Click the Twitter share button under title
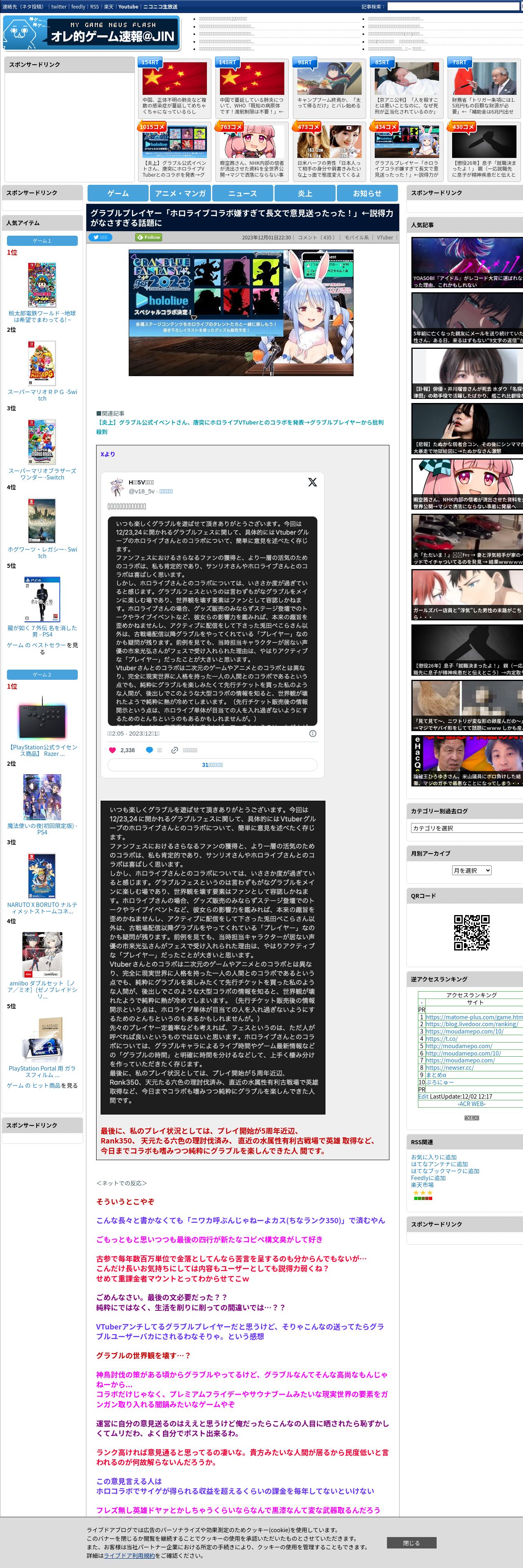Screen dimensions: 523x1568 100,237
